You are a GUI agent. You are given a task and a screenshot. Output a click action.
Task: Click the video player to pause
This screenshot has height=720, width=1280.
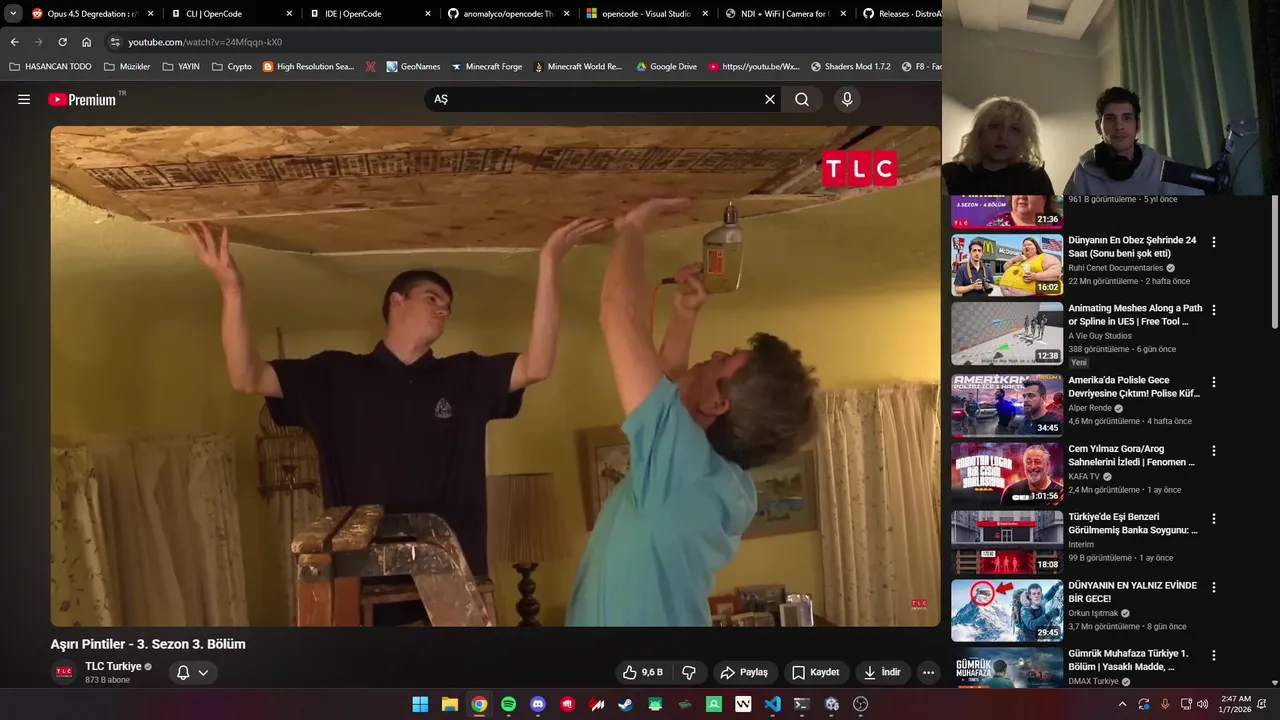[x=495, y=376]
